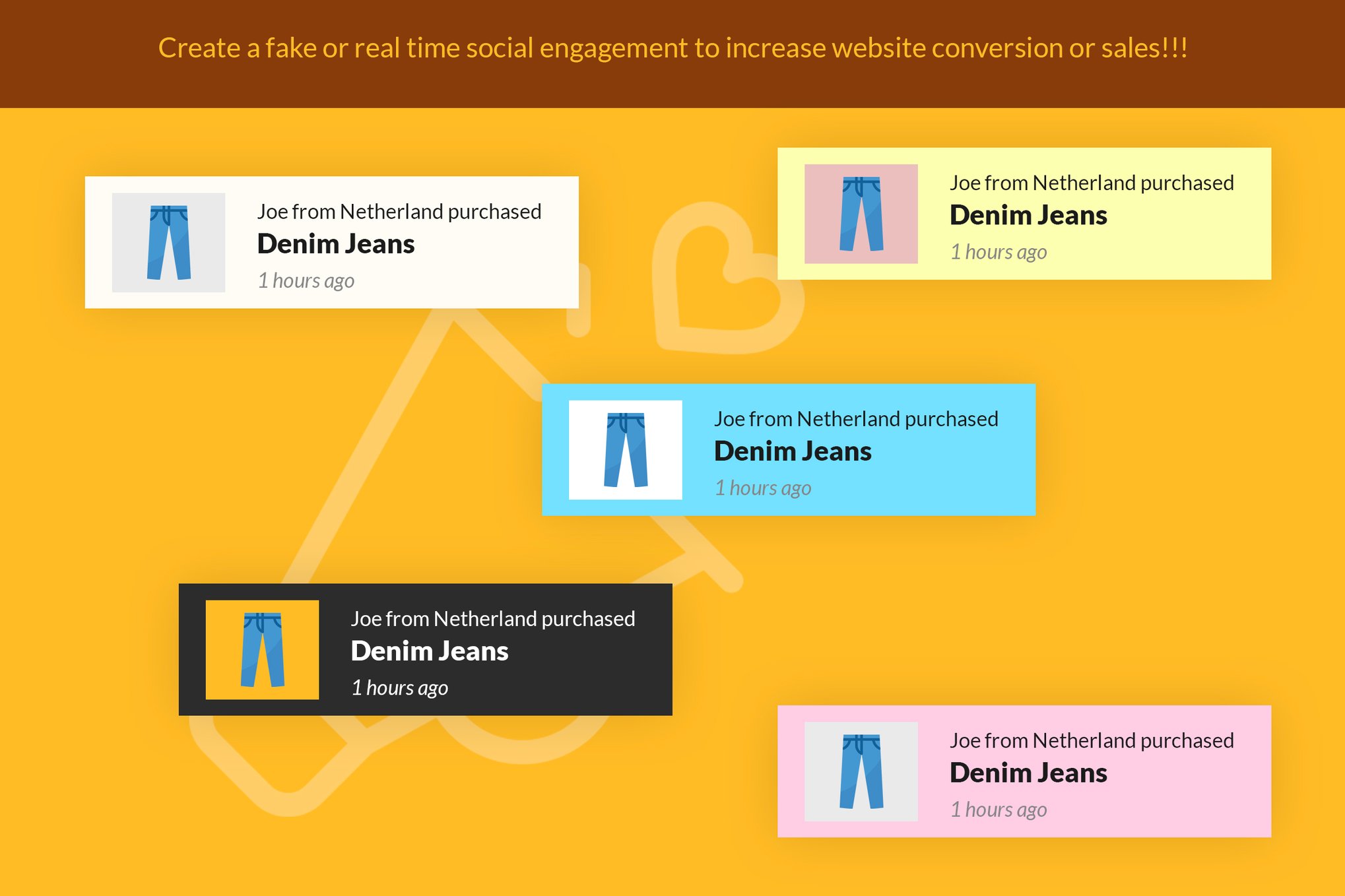Screen dimensions: 1345x896
Task: Click "Denim Jeans" title in yellow card
Action: coord(1028,215)
